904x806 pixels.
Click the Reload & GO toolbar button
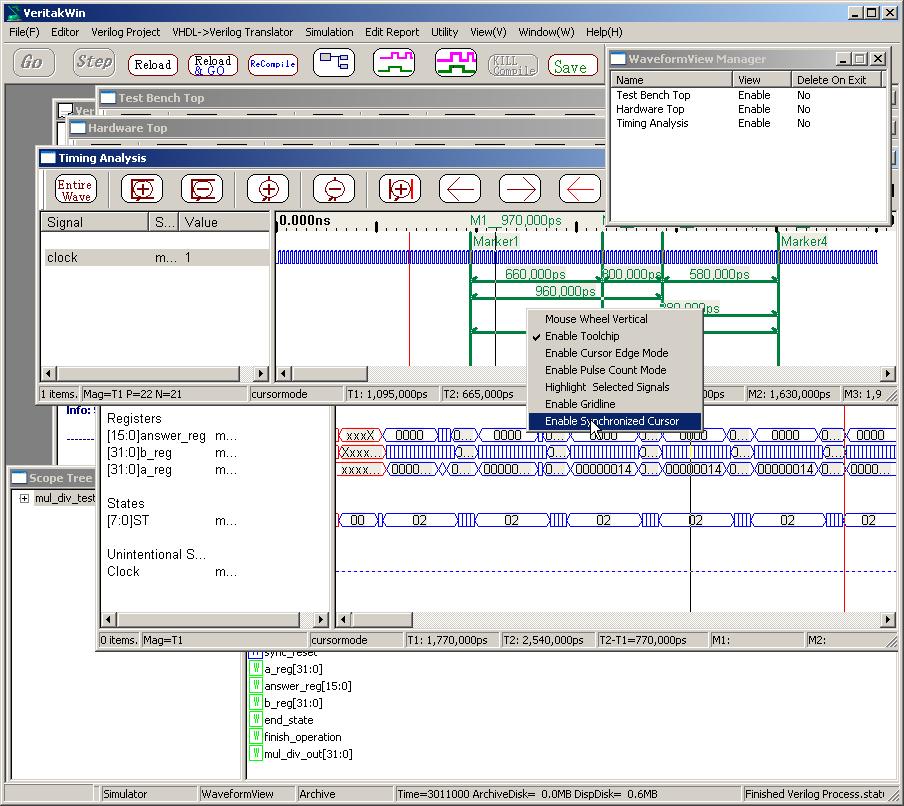[x=213, y=65]
